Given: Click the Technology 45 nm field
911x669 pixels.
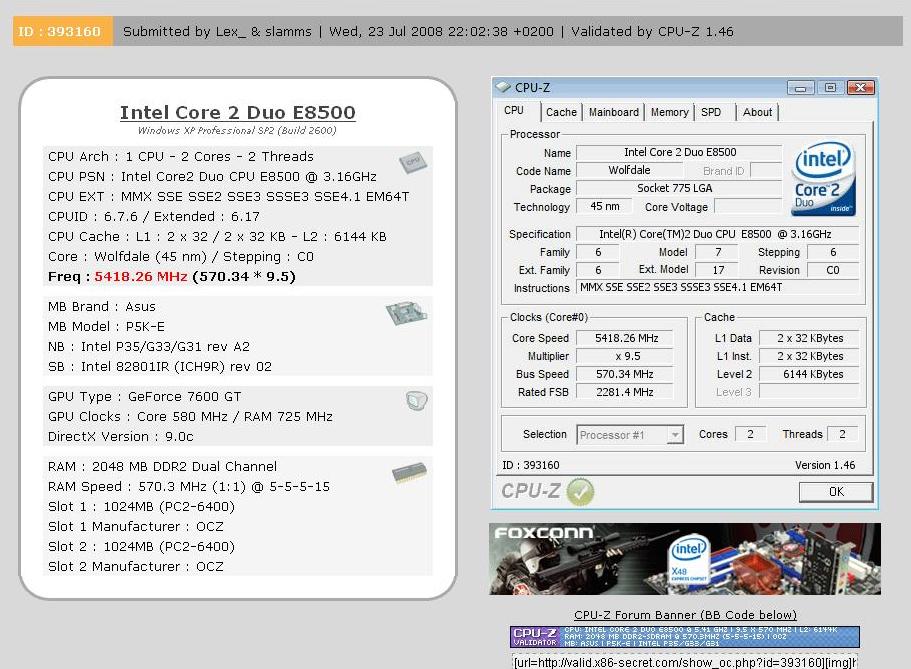Looking at the screenshot, I should (604, 206).
